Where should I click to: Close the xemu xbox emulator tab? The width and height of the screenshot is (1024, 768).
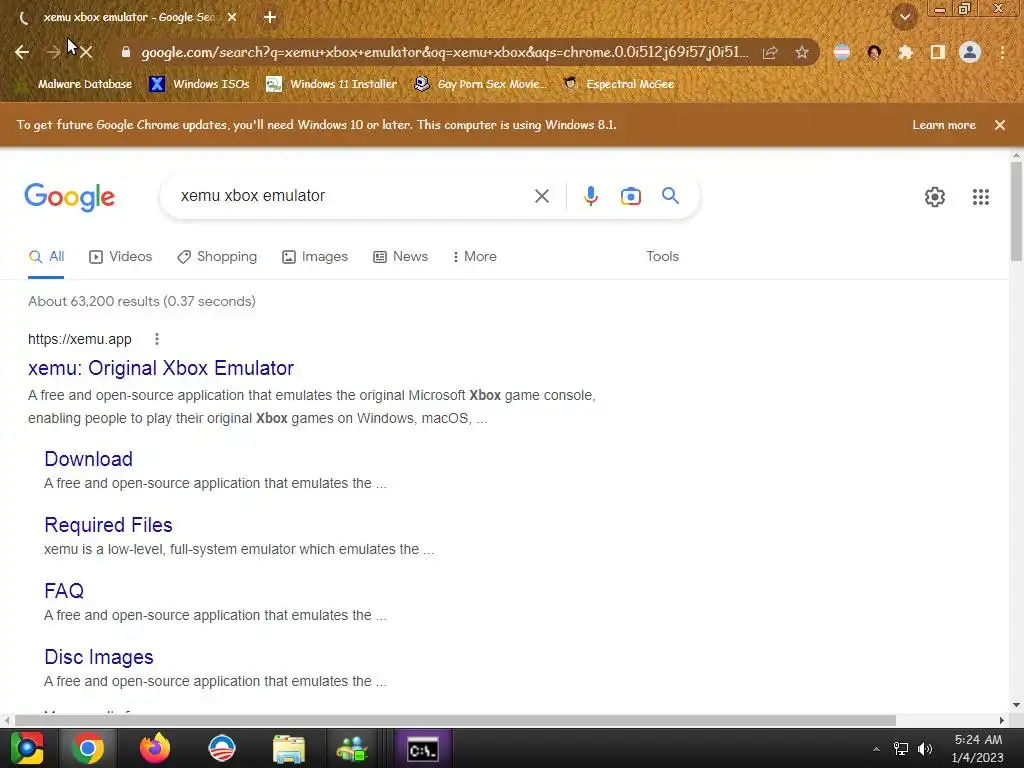tap(232, 18)
